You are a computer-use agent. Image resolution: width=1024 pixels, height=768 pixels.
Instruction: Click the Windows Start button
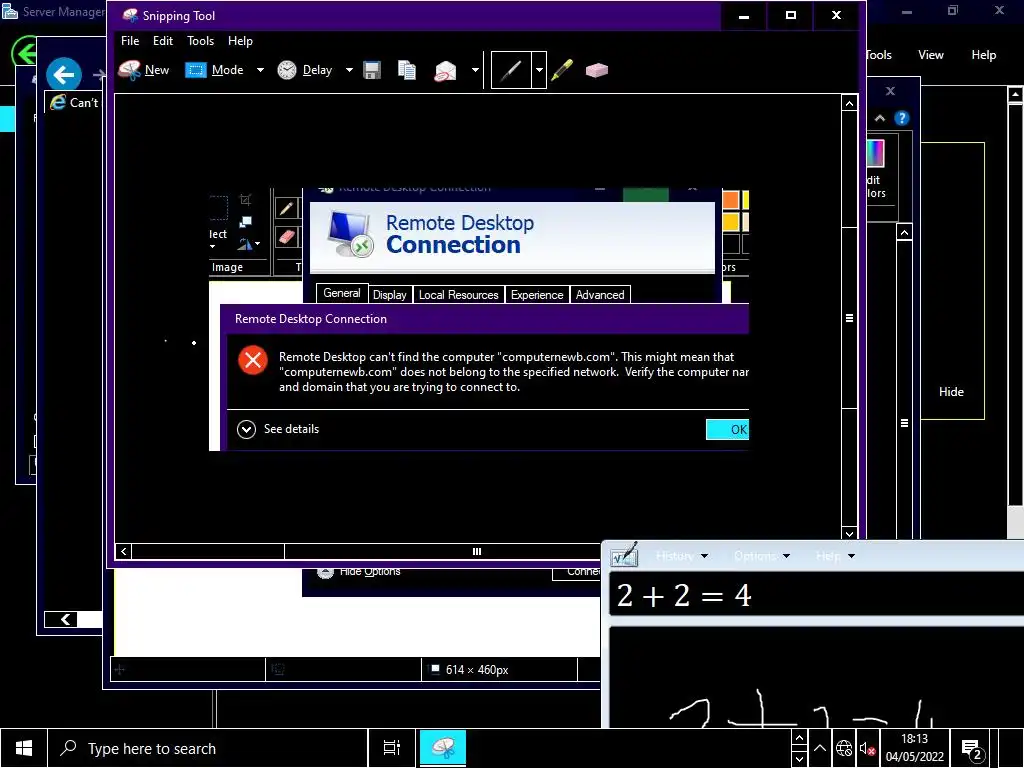tap(24, 748)
